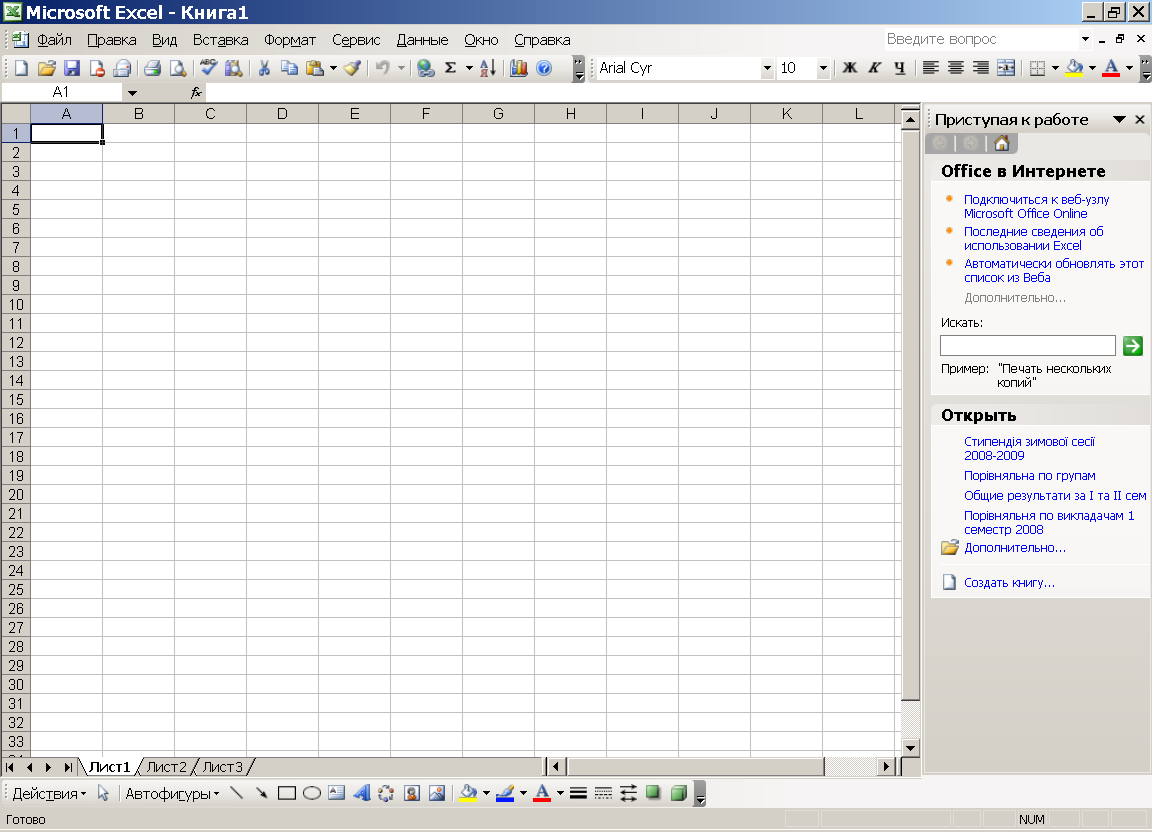Click the blue Help question mark icon

click(x=544, y=68)
